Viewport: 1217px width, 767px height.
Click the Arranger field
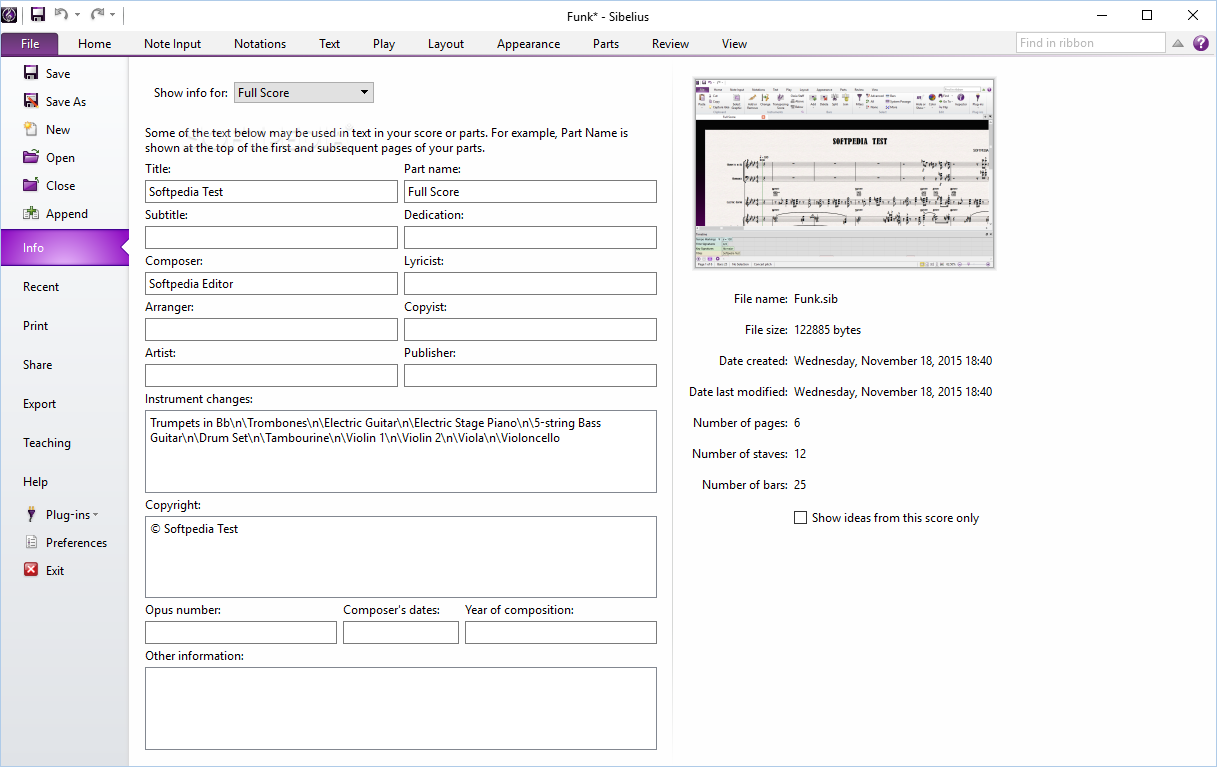click(271, 329)
